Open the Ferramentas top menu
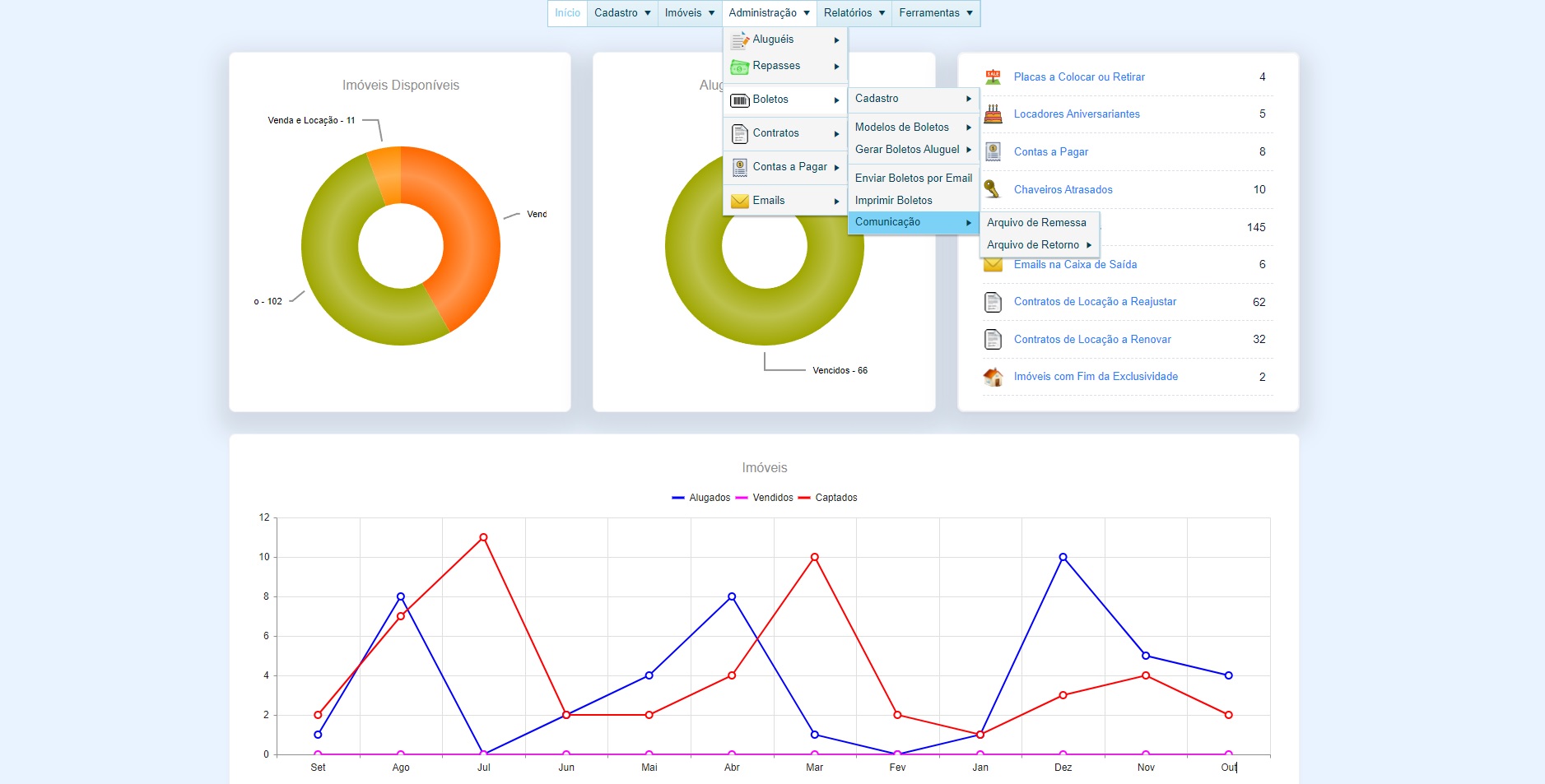The width and height of the screenshot is (1545, 784). coord(936,13)
